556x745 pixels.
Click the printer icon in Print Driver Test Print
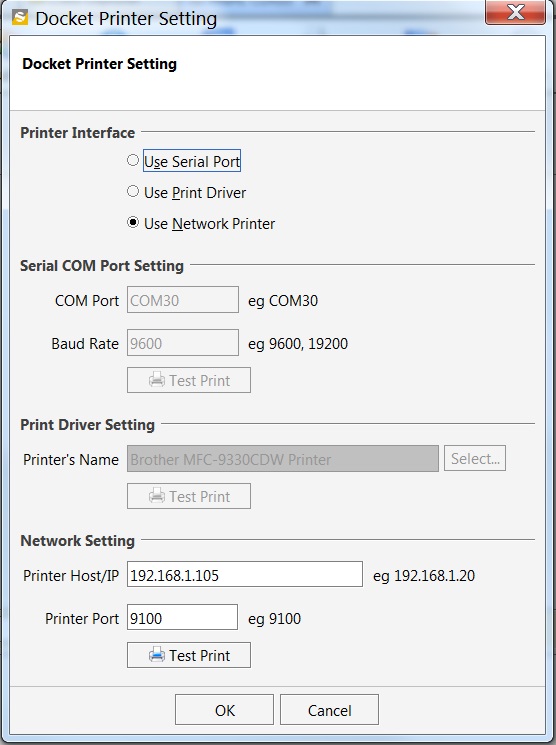tap(157, 496)
